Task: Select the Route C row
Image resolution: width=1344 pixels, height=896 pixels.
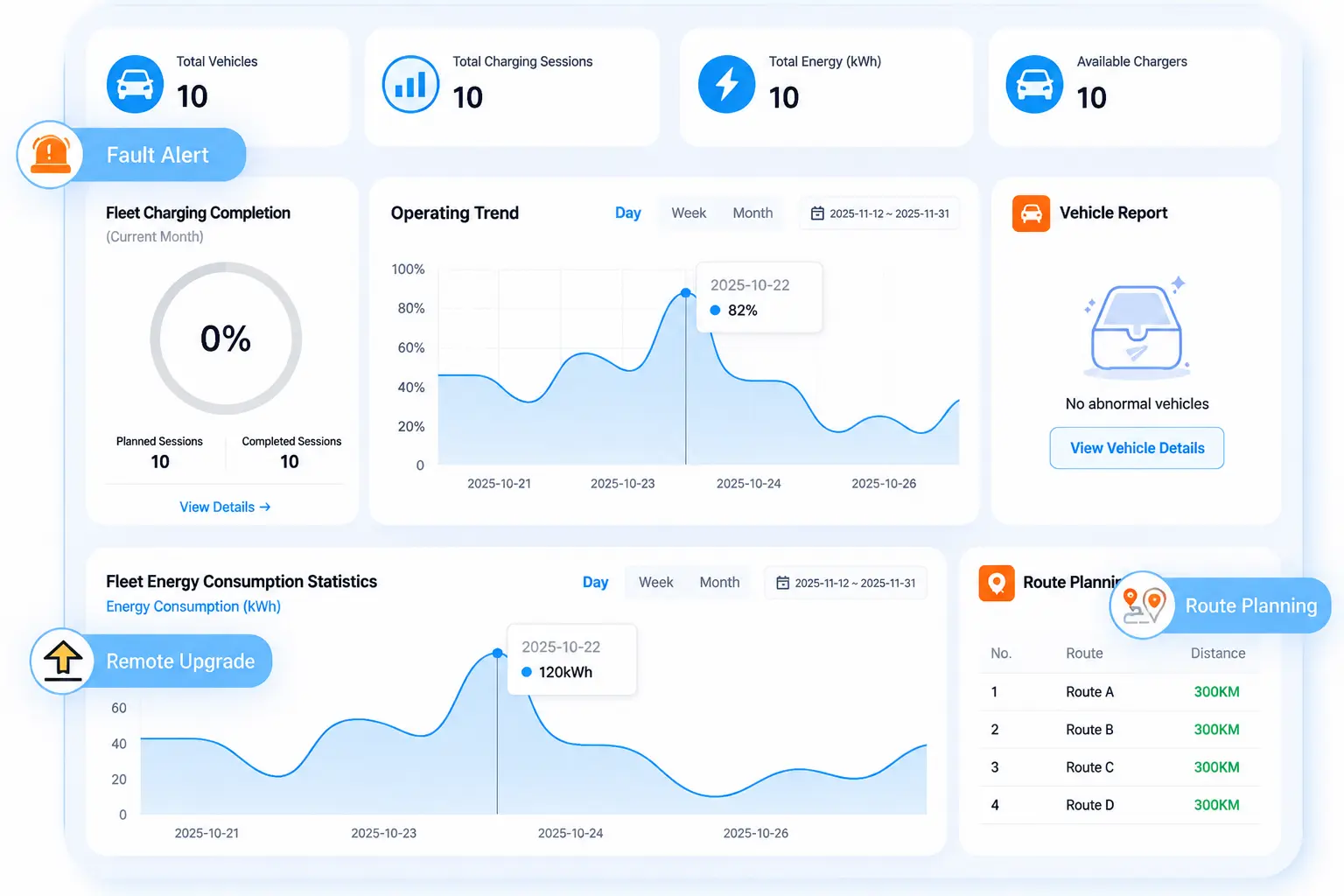Action: [1120, 767]
